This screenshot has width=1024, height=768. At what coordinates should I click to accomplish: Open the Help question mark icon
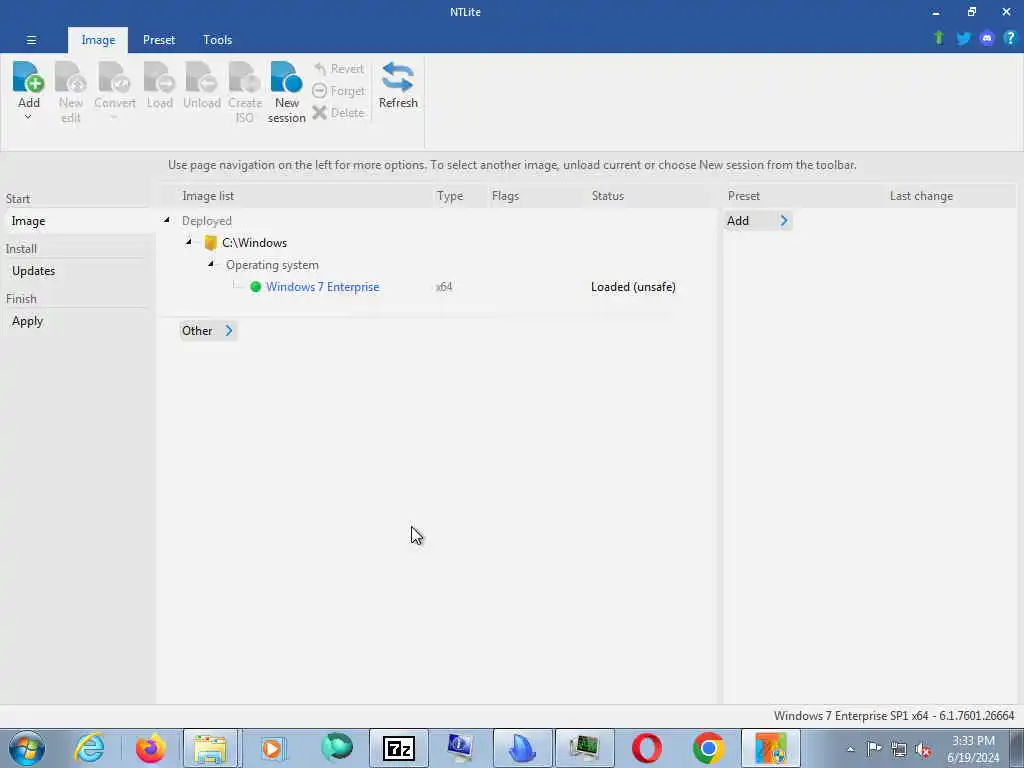click(1010, 38)
